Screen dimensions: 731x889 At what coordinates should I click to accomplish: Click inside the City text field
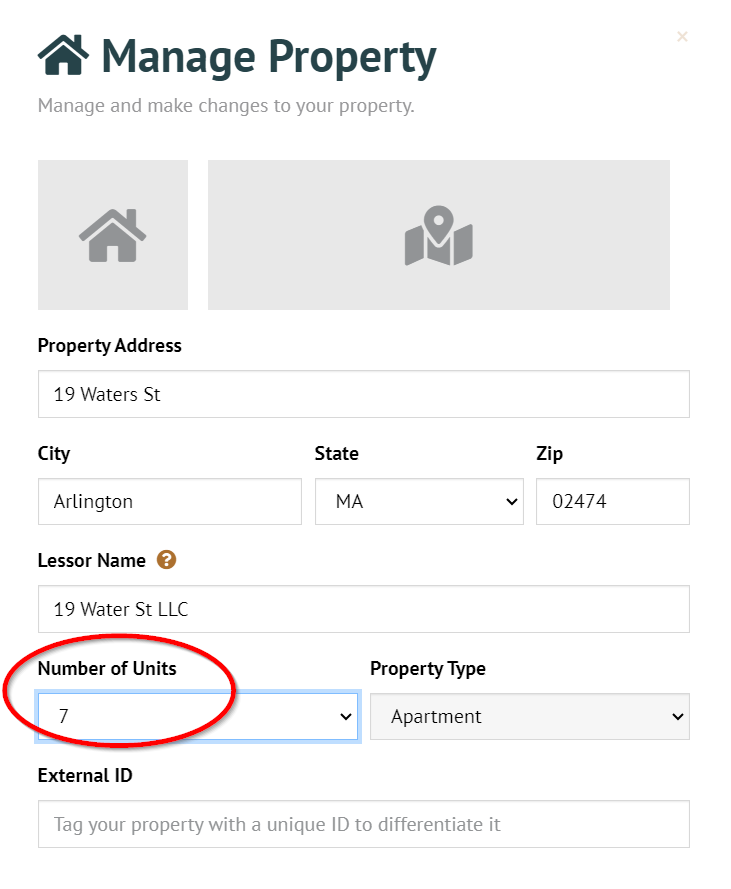pyautogui.click(x=169, y=501)
